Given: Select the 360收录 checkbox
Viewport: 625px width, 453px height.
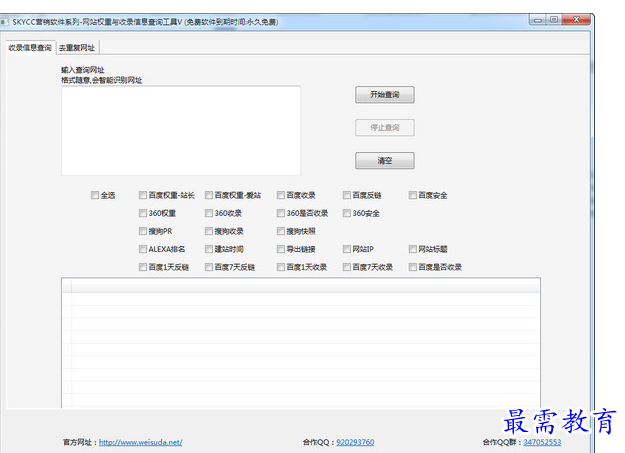Looking at the screenshot, I should (209, 213).
